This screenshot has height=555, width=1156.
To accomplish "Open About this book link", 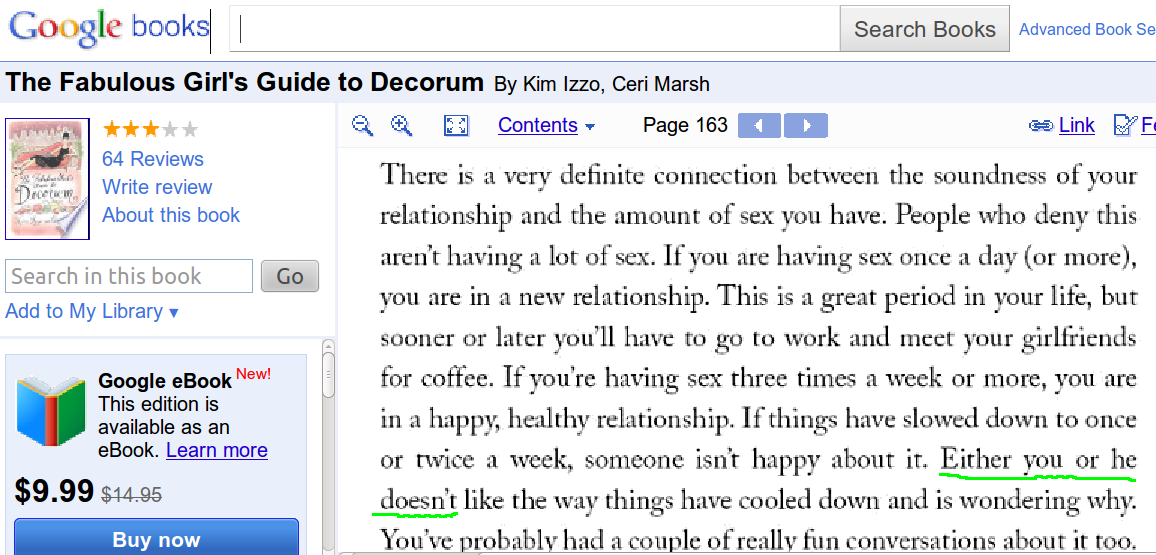I will pos(171,215).
